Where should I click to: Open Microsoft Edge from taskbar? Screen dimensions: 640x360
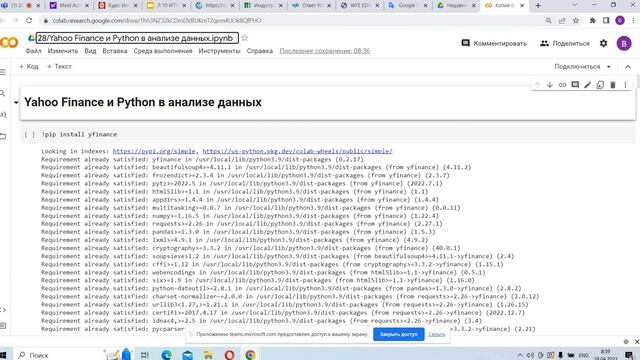(166, 355)
